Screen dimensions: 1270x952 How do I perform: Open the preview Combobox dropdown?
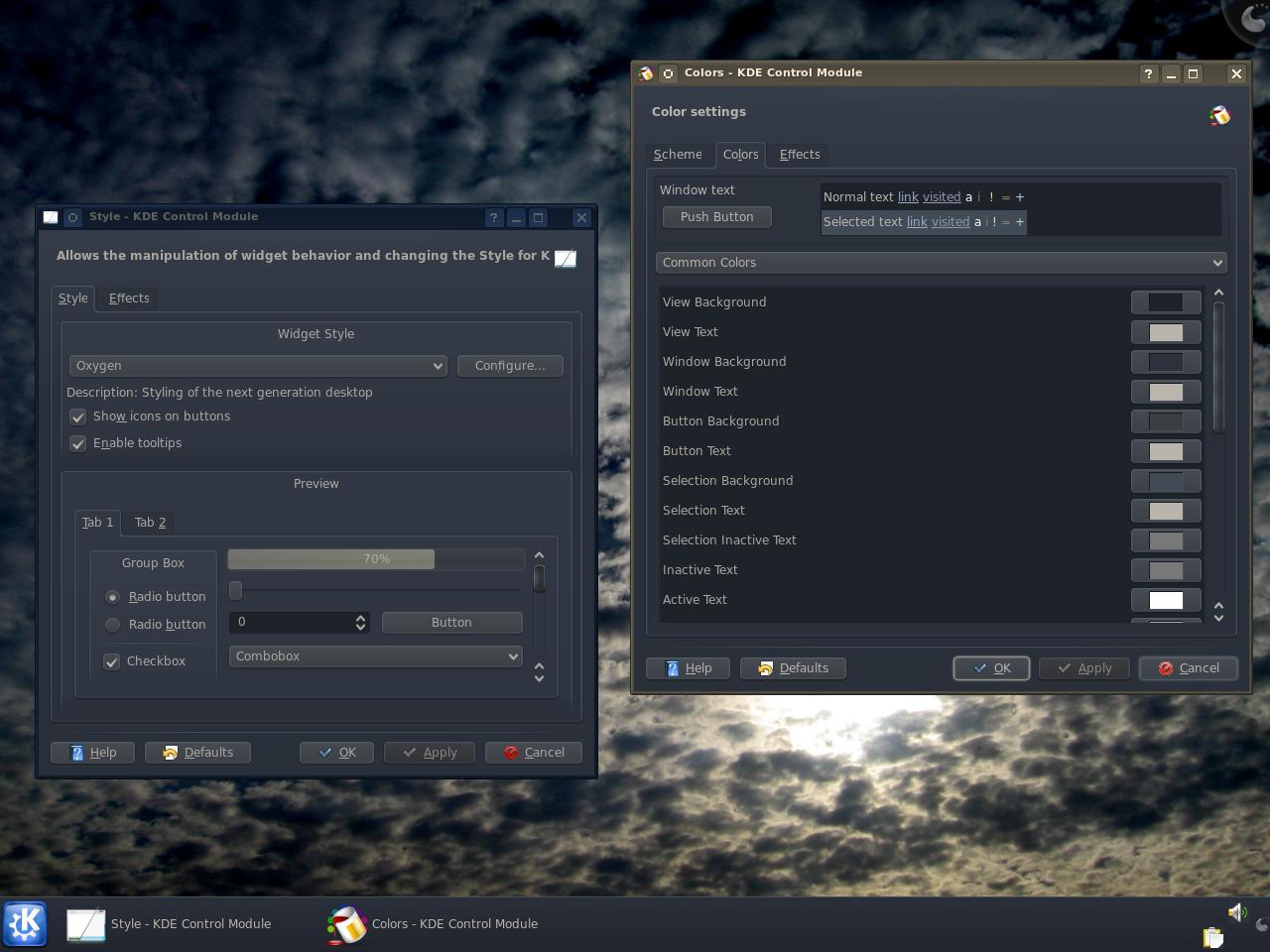click(x=375, y=656)
